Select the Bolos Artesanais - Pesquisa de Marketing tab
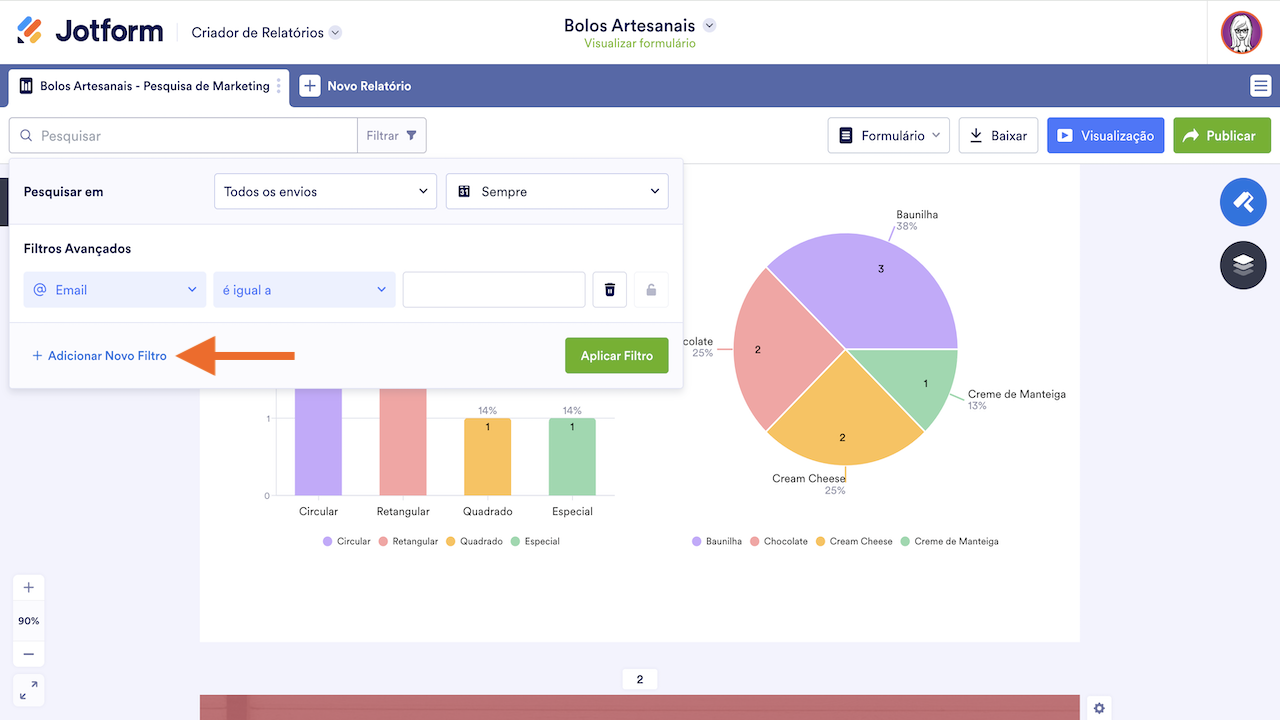 click(x=145, y=86)
